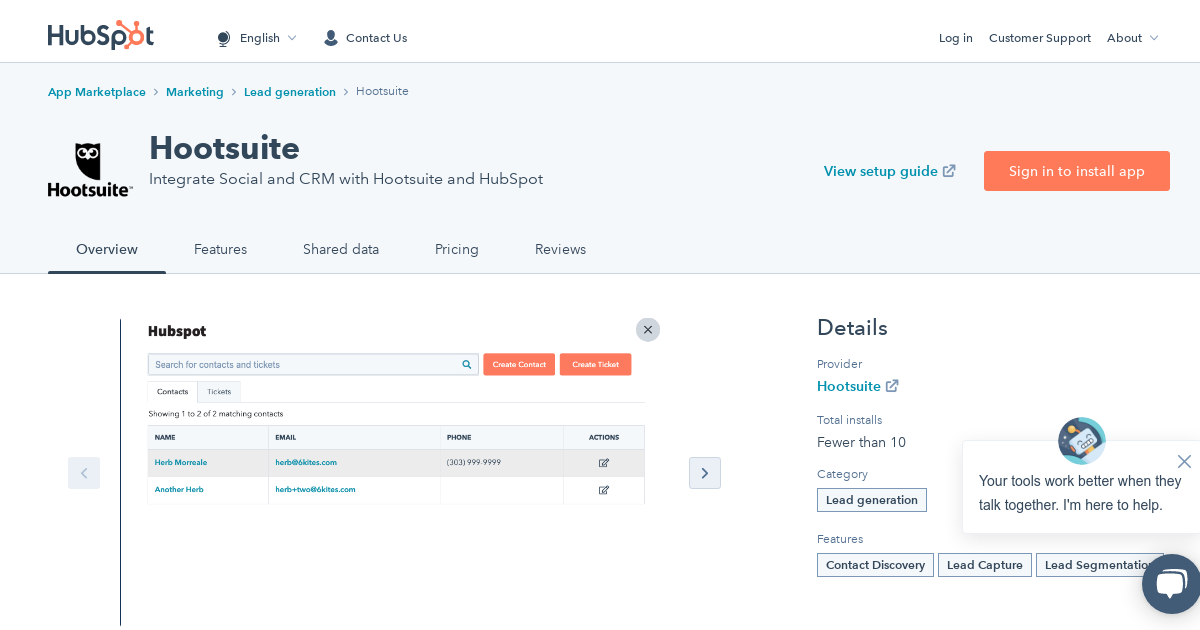
Task: Go to Lead generation breadcrumb
Action: 290,92
